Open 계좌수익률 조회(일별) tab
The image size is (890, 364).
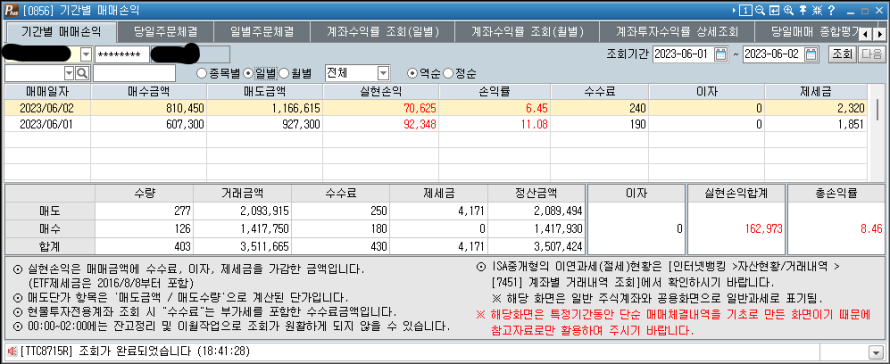383,31
